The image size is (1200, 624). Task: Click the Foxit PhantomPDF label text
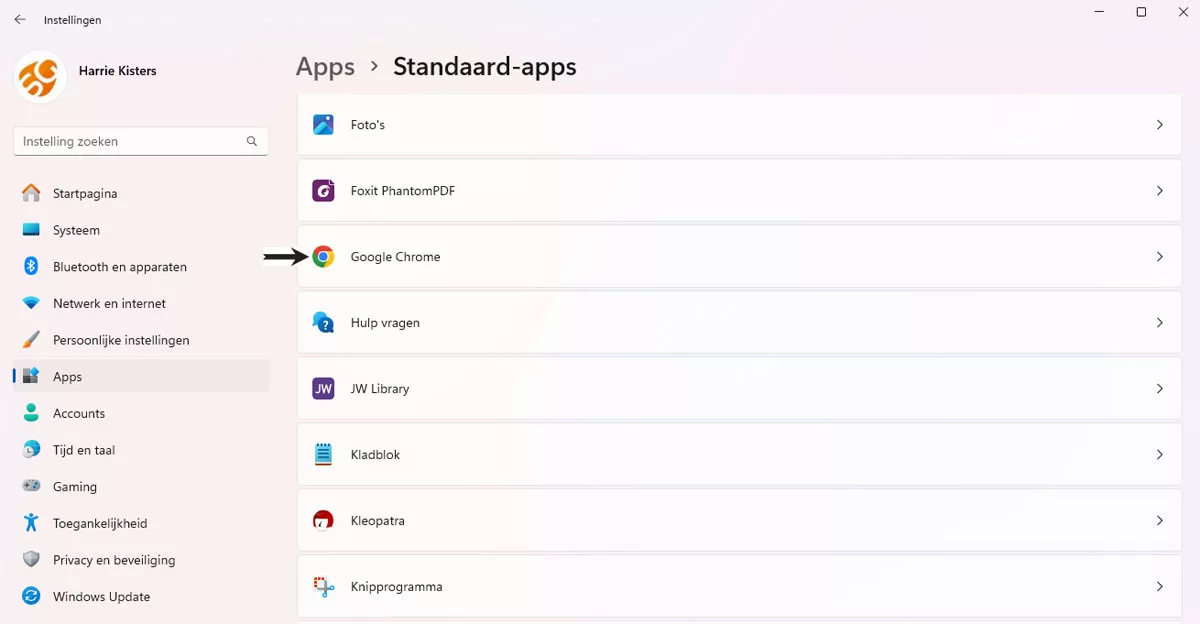pyautogui.click(x=402, y=191)
